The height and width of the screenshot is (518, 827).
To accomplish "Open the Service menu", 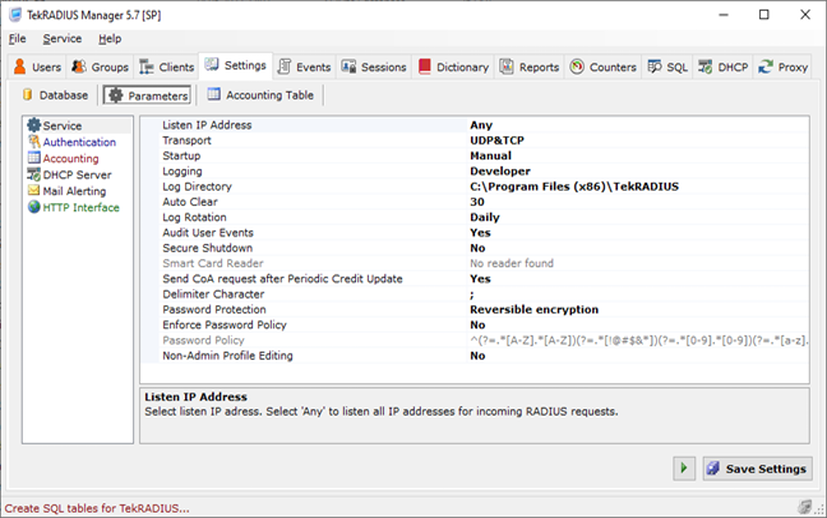I will point(62,38).
